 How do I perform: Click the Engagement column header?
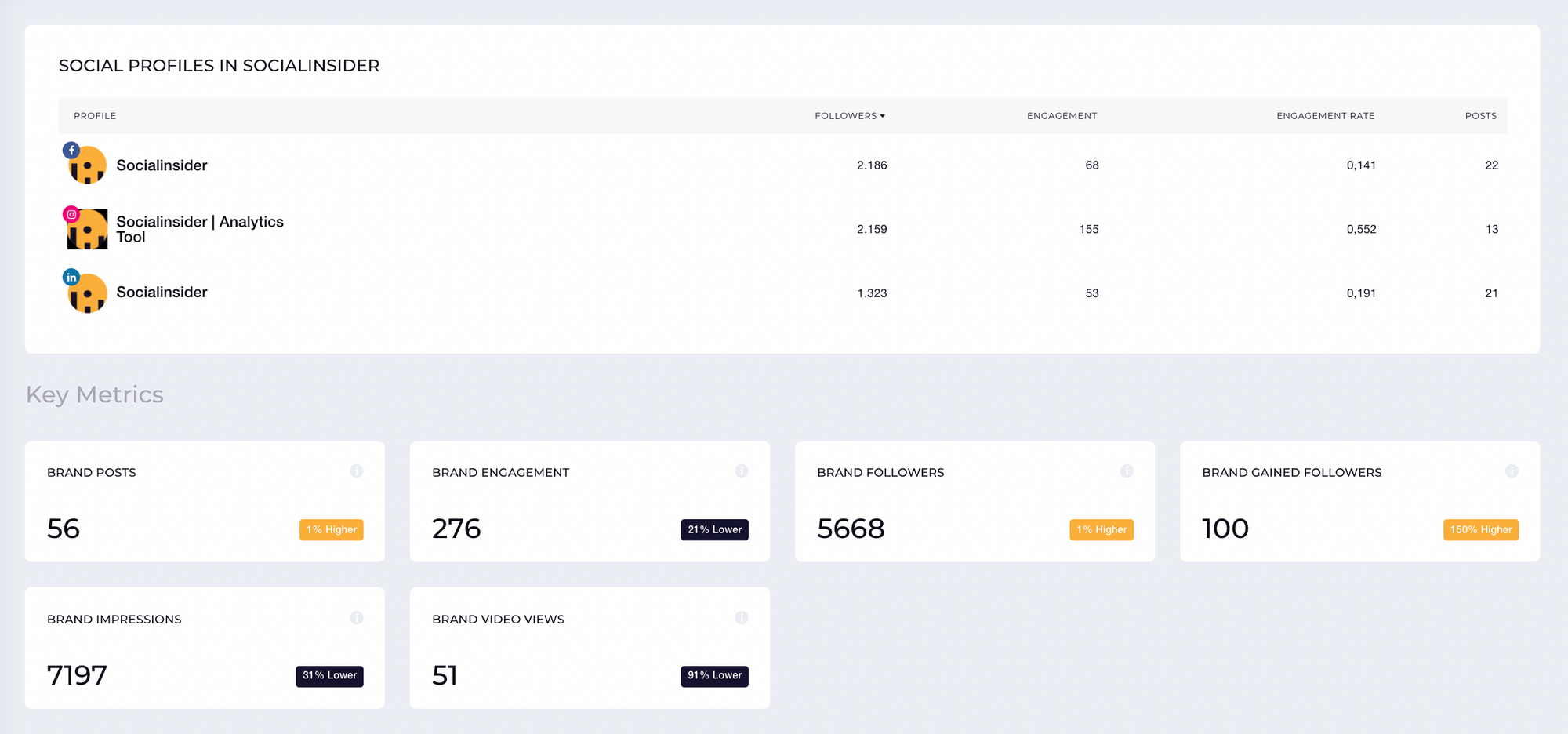tap(1062, 116)
